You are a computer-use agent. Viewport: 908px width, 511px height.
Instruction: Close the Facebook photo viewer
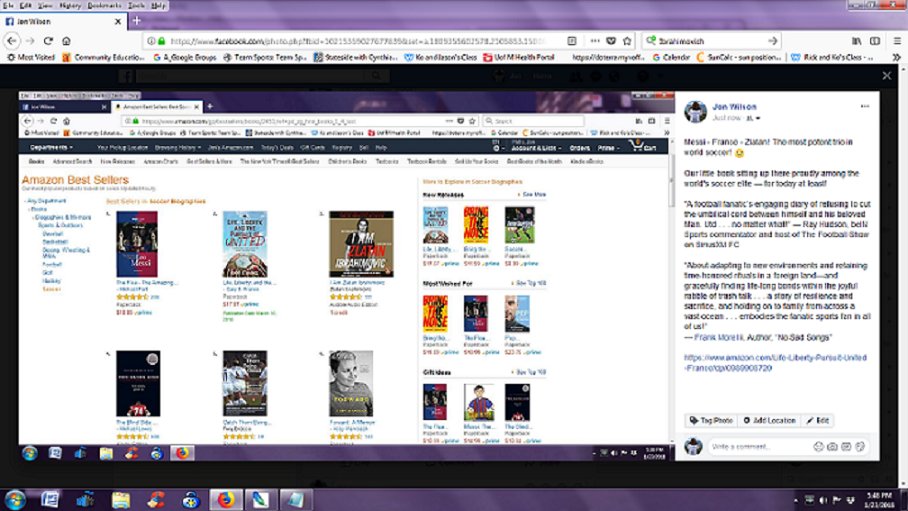pyautogui.click(x=887, y=75)
